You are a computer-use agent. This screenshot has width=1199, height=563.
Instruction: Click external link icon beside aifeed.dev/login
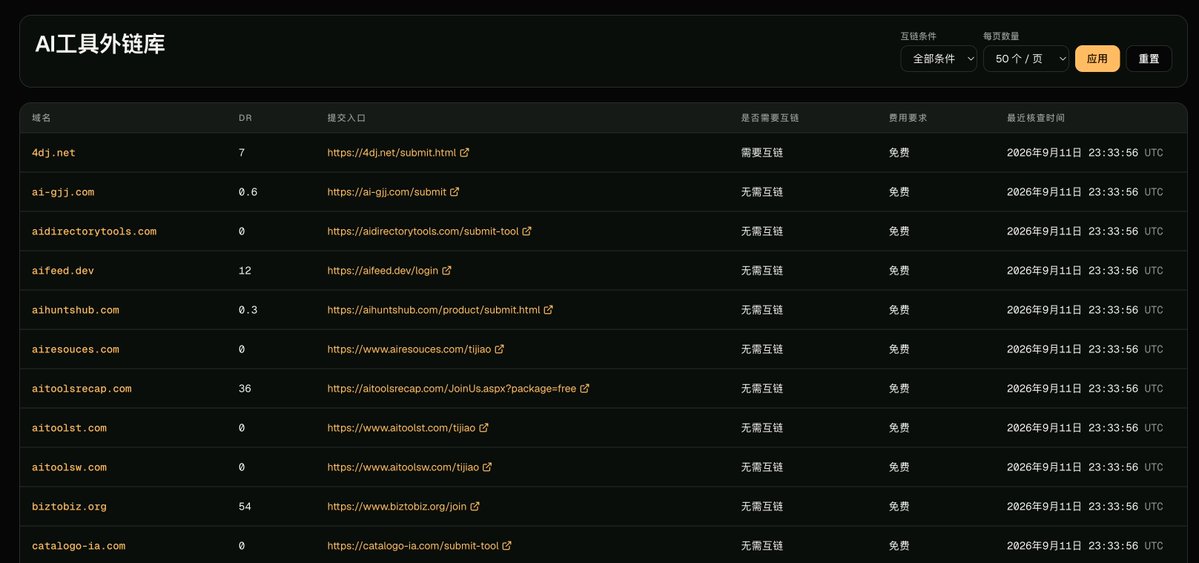point(447,270)
